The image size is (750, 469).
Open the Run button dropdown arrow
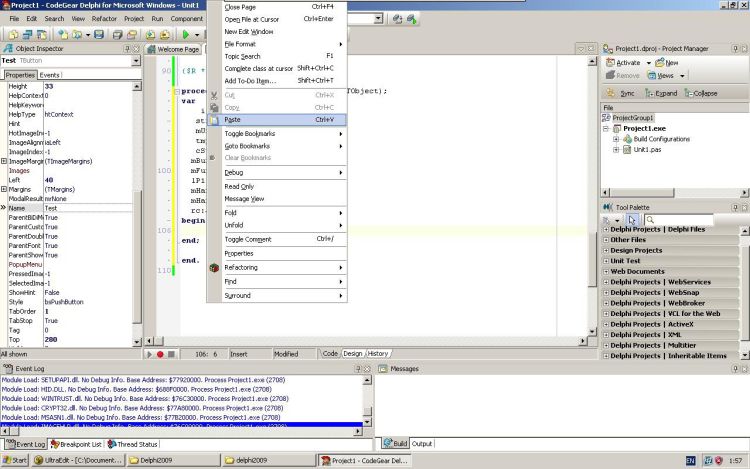click(x=197, y=35)
